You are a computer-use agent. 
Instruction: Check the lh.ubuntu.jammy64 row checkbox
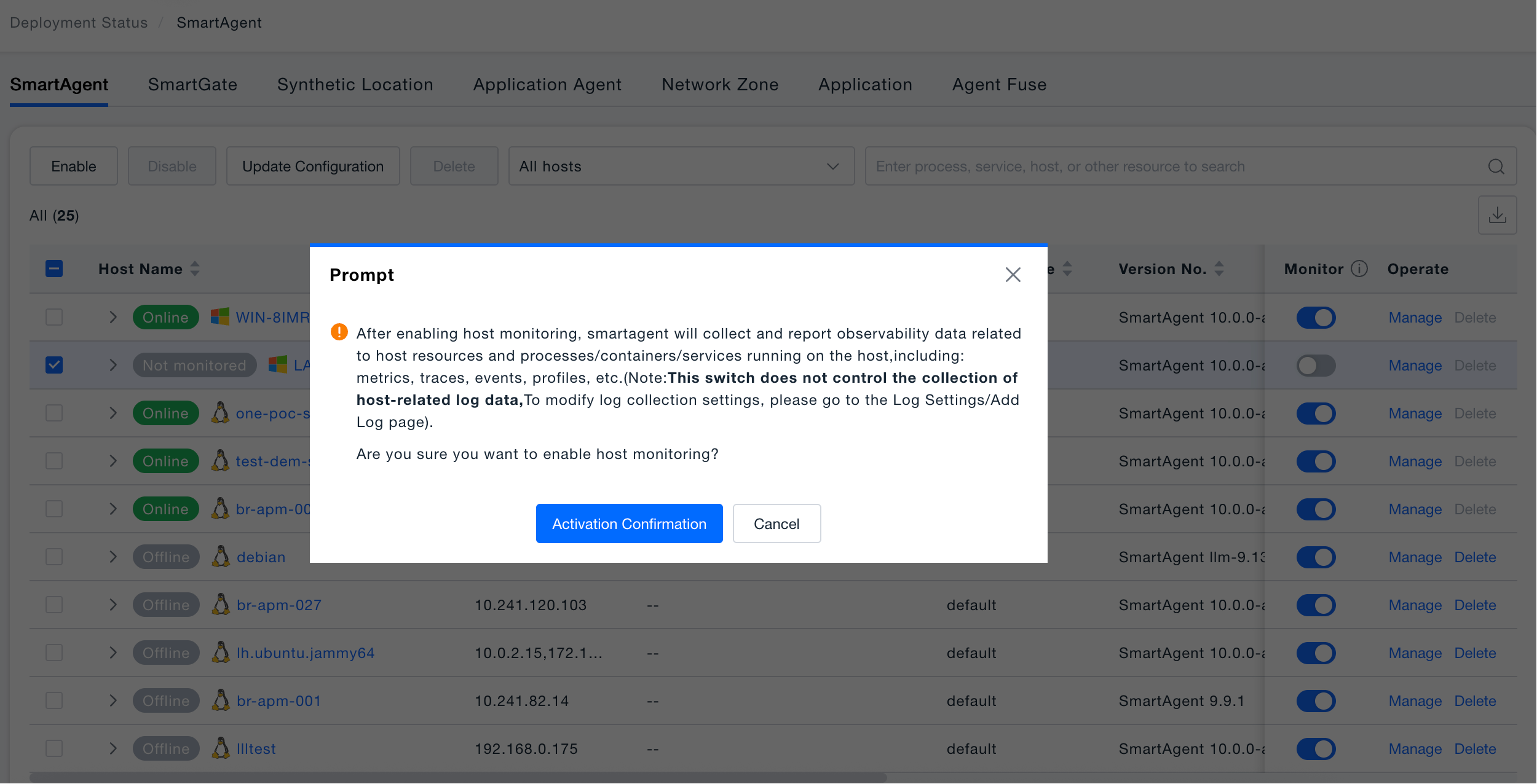[54, 653]
